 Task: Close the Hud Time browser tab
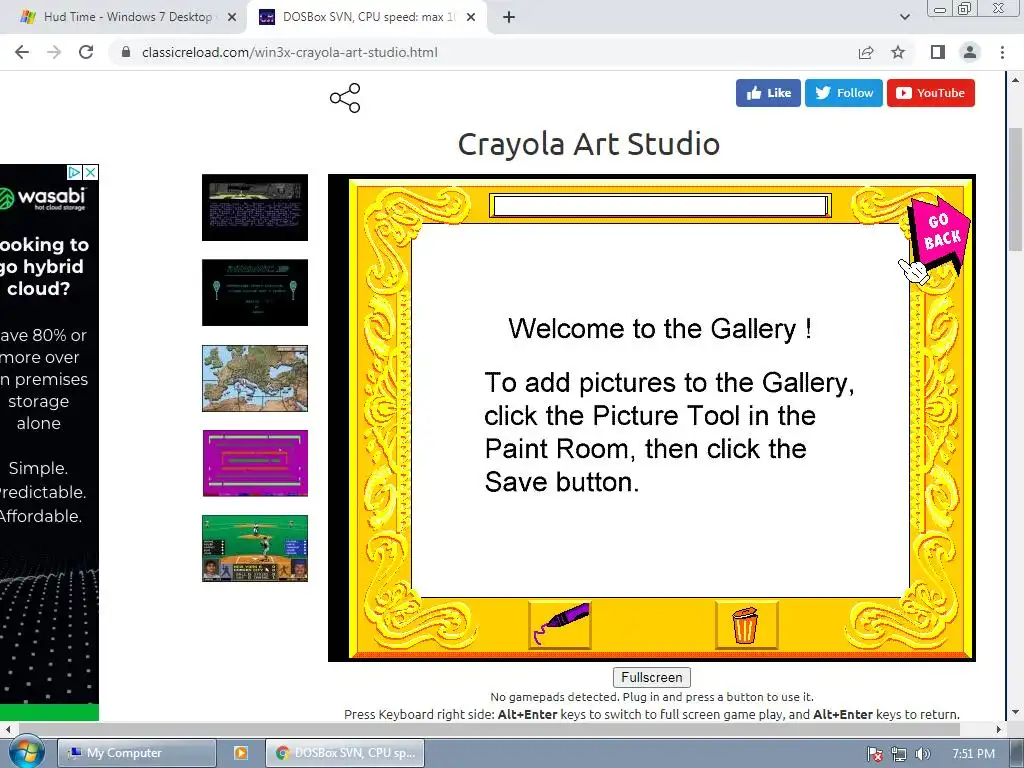point(231,18)
